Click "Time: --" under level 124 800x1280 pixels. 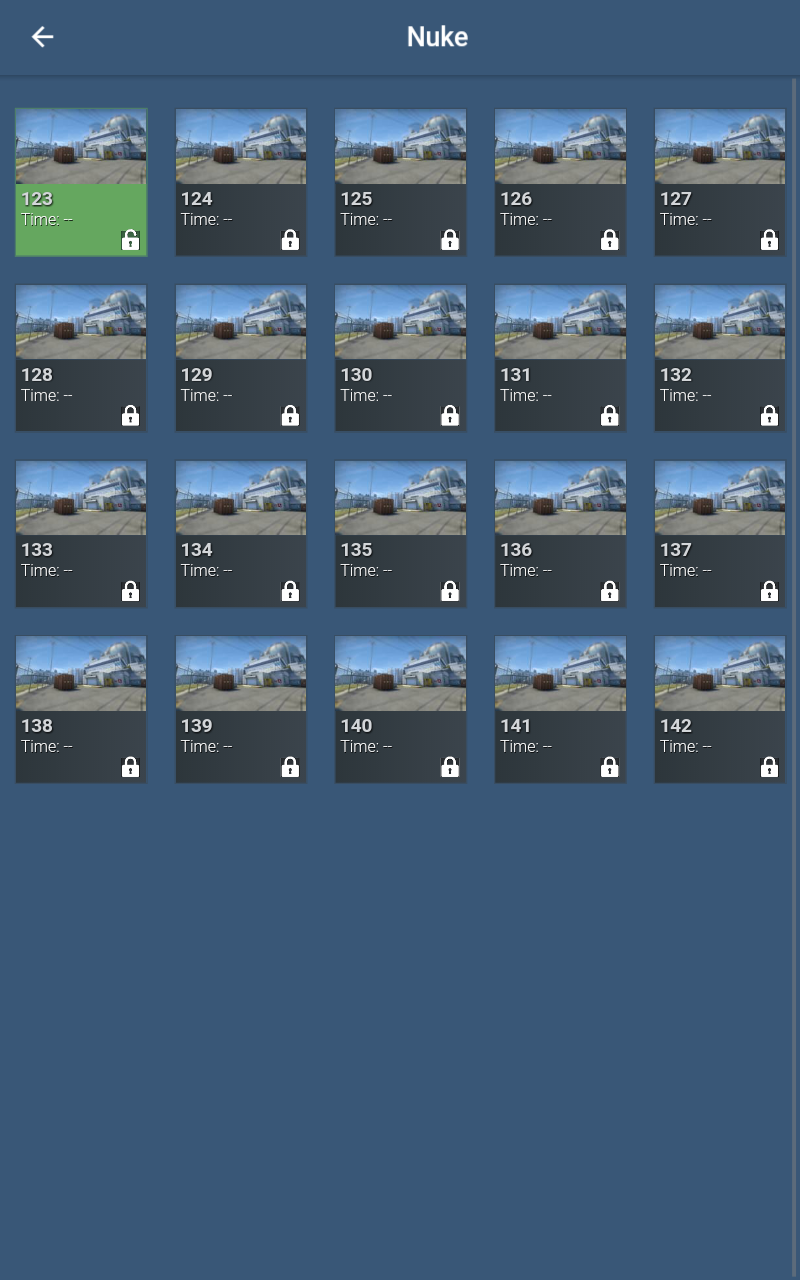[x=207, y=219]
